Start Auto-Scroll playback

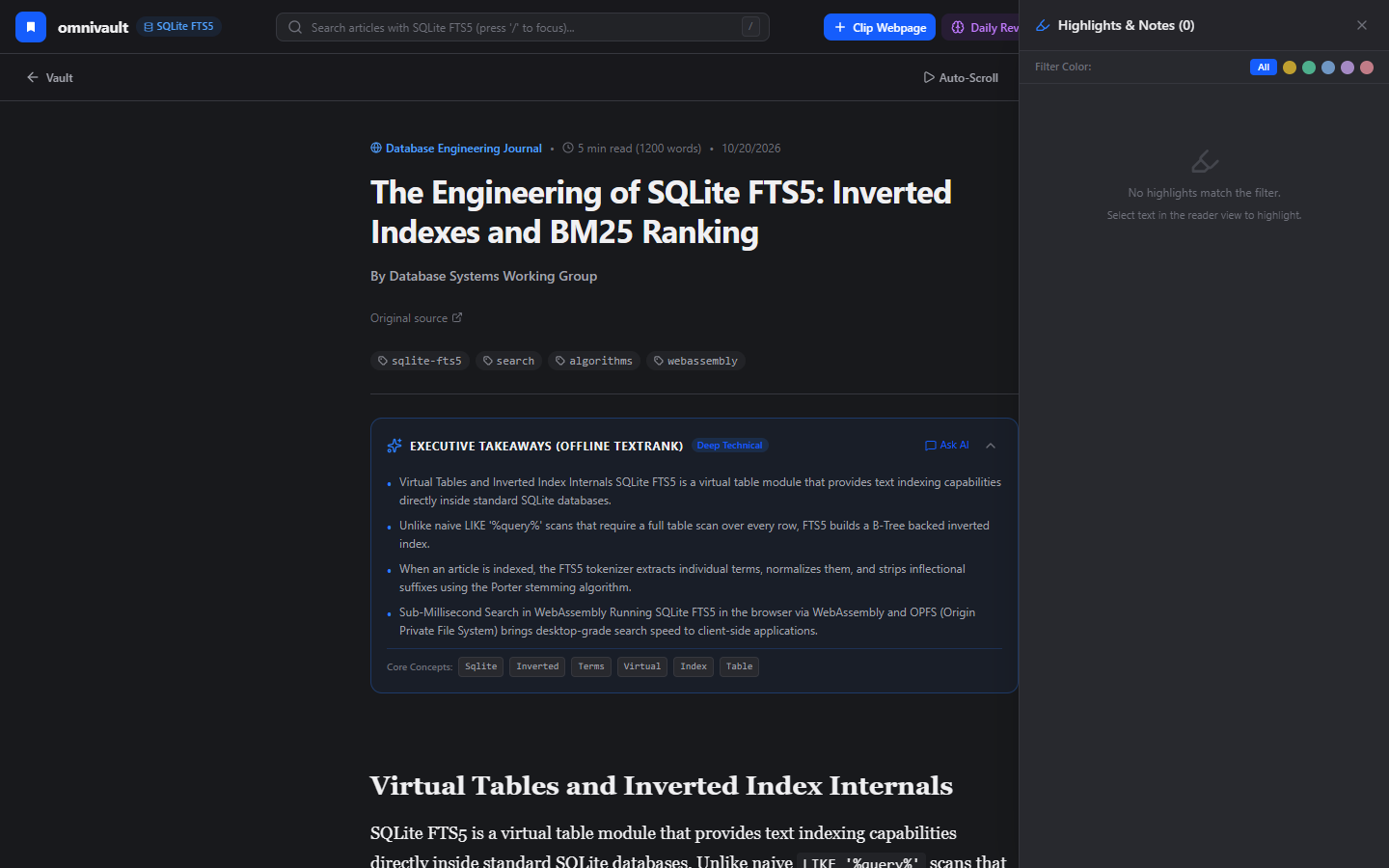pyautogui.click(x=961, y=77)
